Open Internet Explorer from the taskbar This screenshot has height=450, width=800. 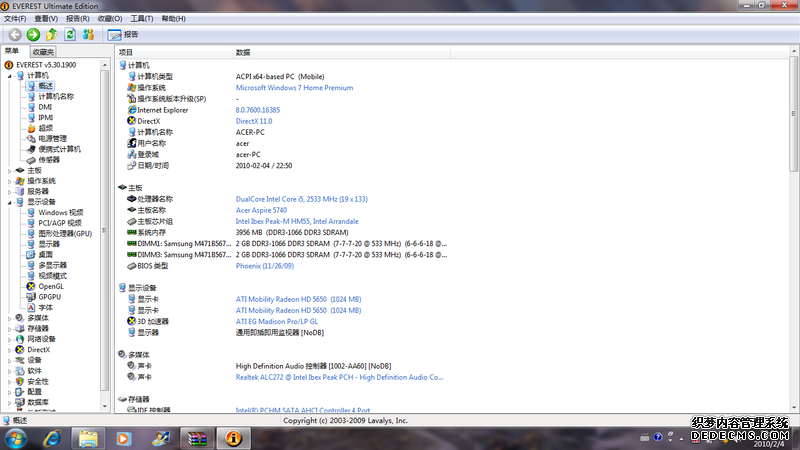coord(52,438)
